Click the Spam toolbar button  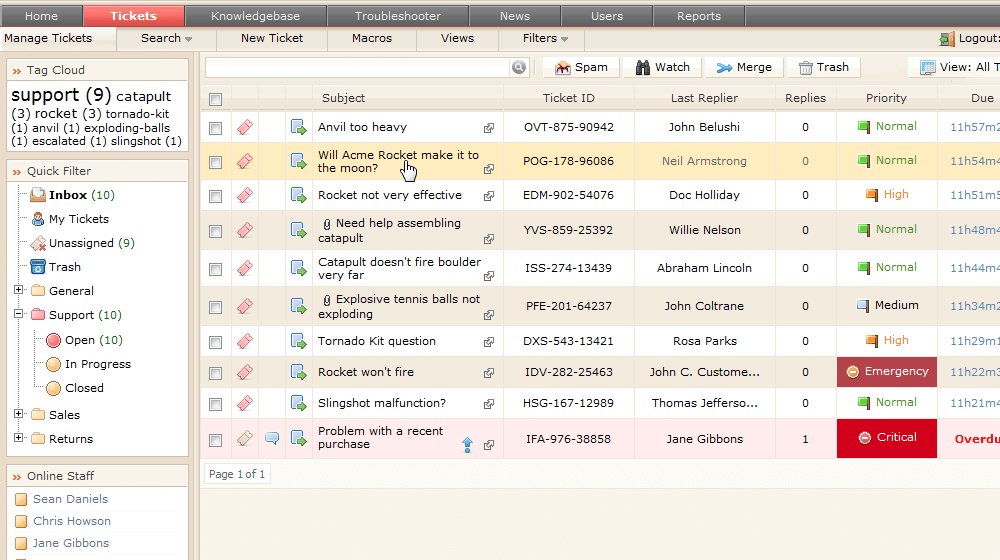(581, 67)
